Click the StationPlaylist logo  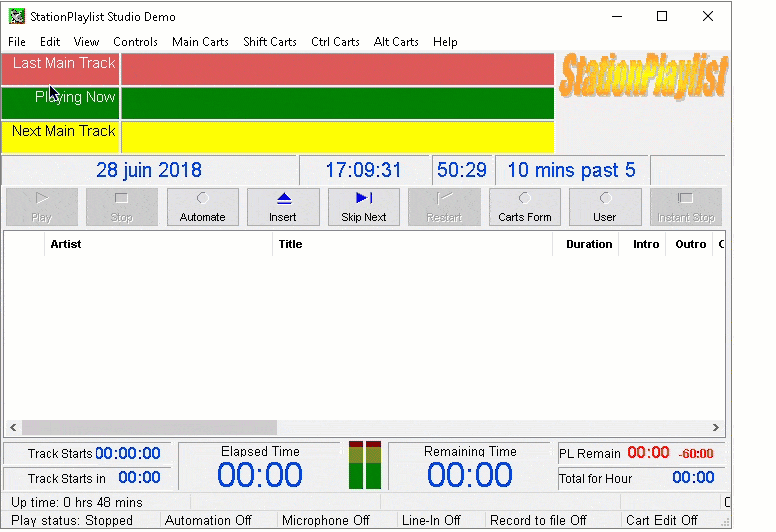(643, 76)
